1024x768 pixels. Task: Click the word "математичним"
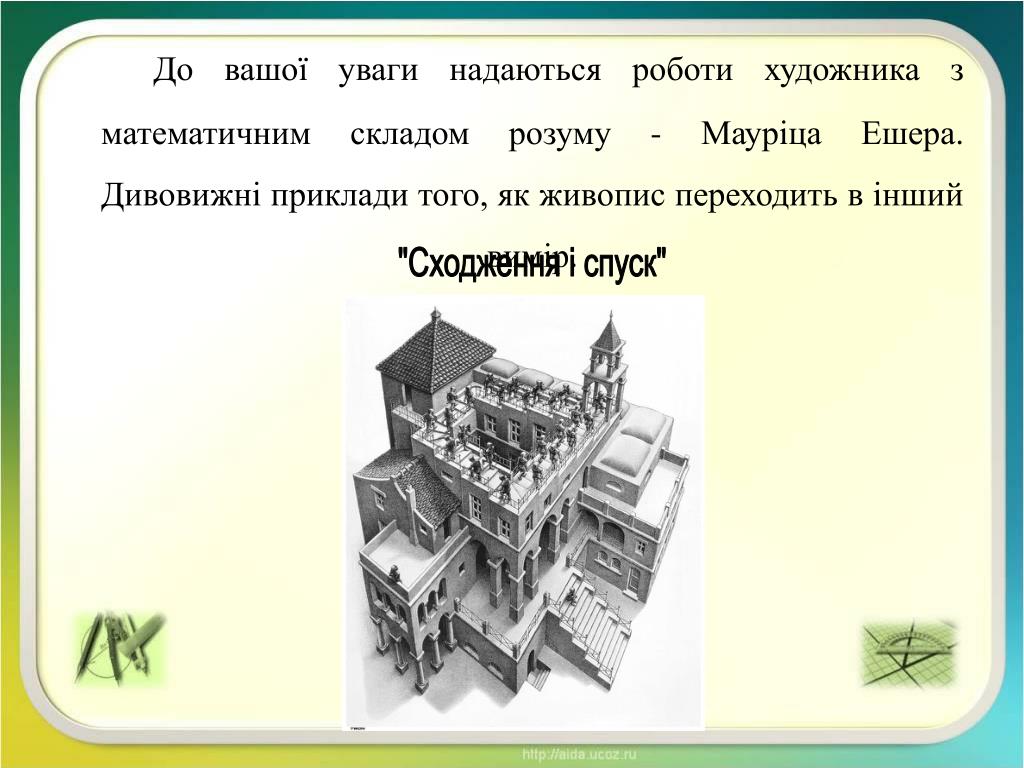point(206,135)
